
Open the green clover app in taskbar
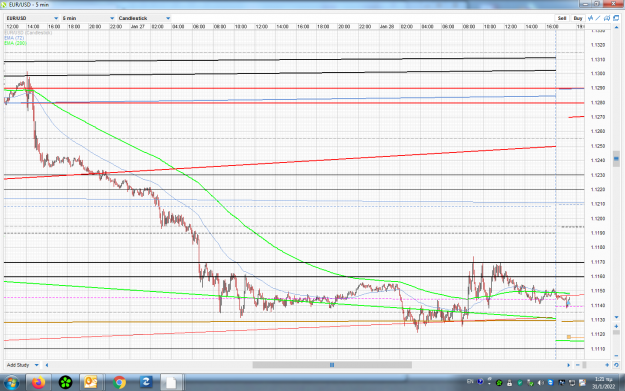65,383
